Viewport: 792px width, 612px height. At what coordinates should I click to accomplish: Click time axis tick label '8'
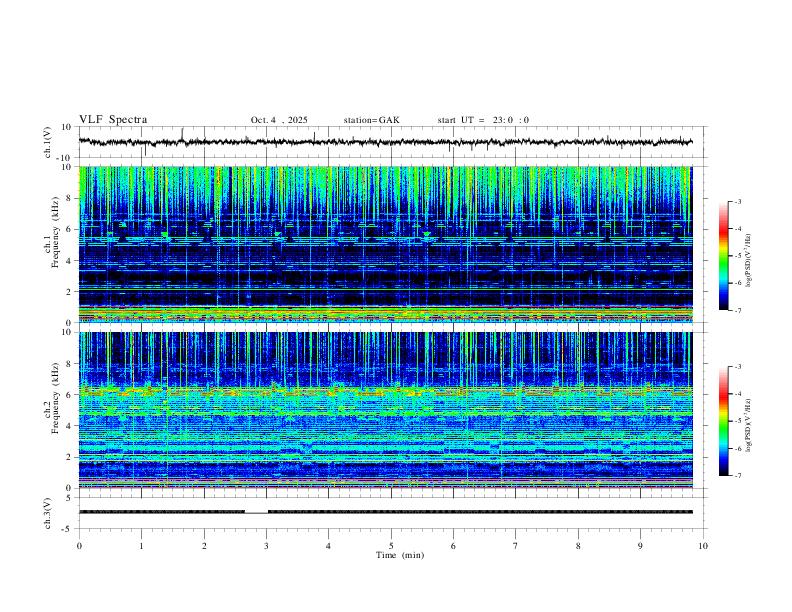click(x=578, y=546)
